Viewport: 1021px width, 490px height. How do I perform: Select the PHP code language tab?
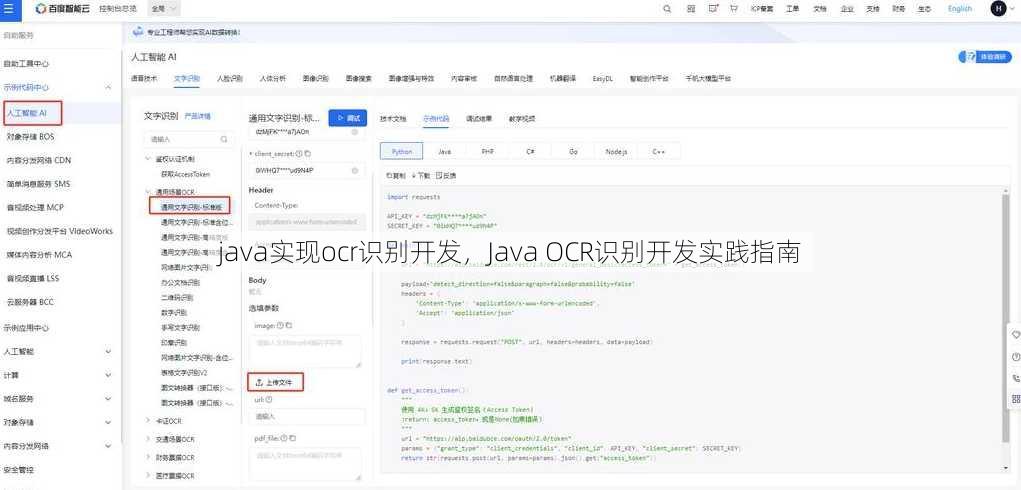(x=488, y=151)
